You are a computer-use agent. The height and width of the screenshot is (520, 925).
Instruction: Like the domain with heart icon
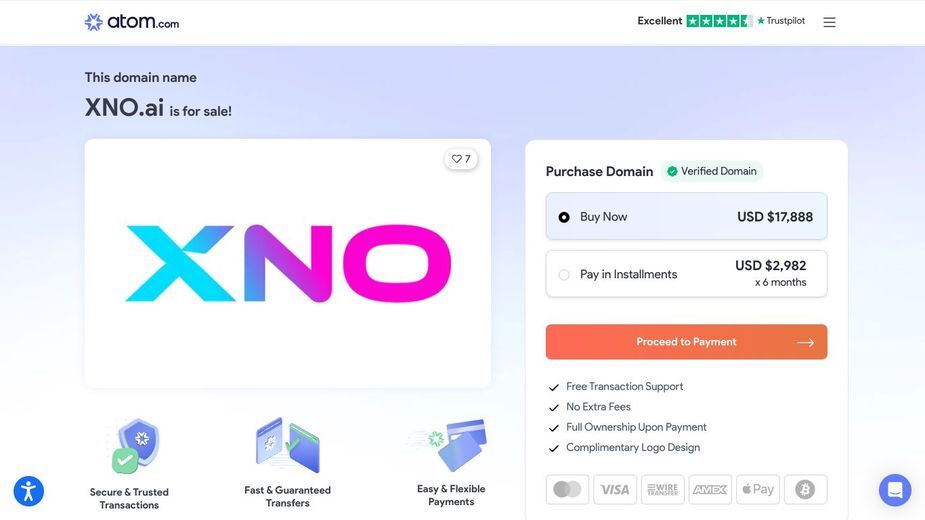pos(461,159)
